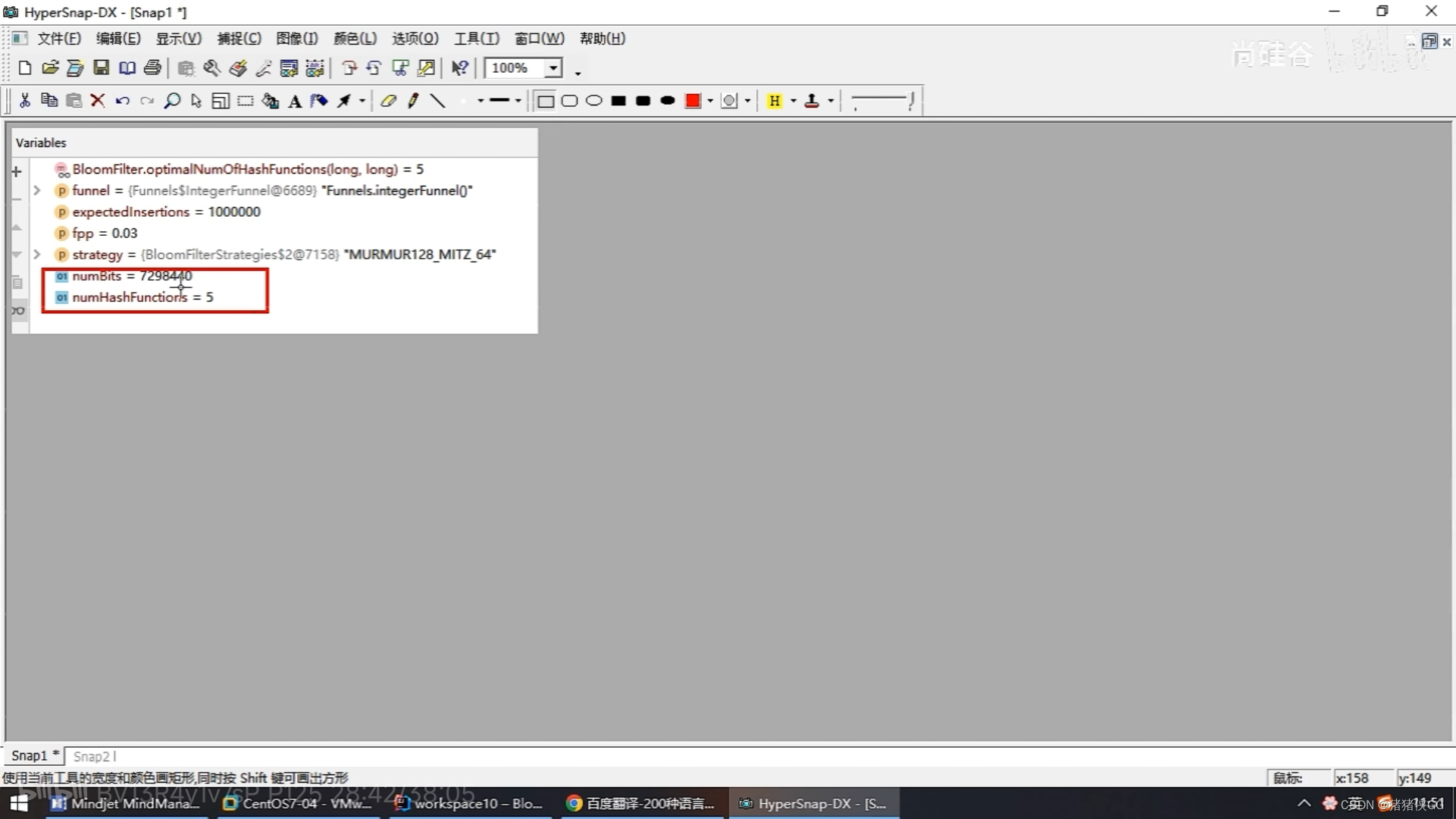Restore the inner document window button
The image size is (1456, 819).
pos(1429,41)
